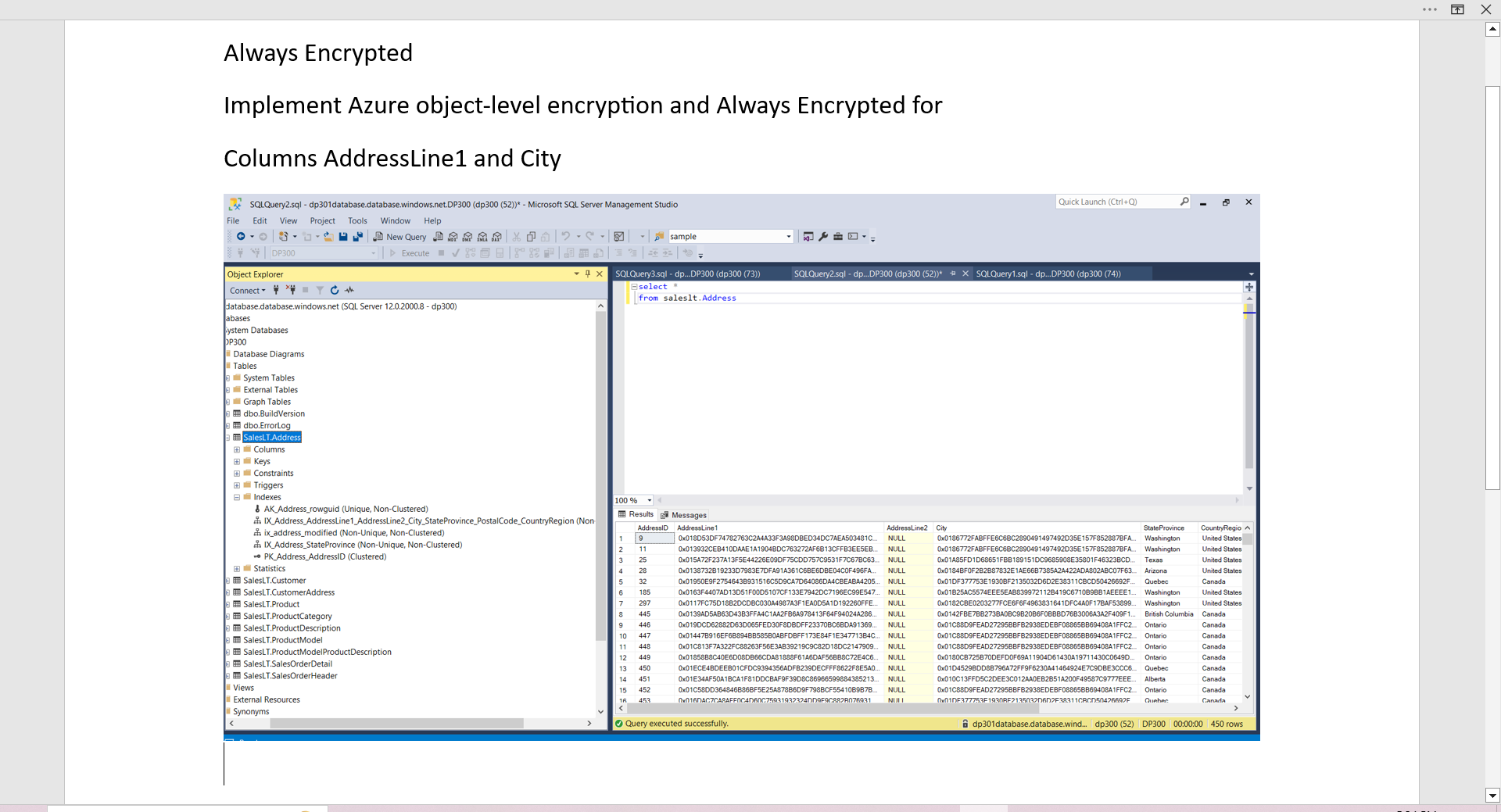
Task: Click the Toolbox briefcase icon
Action: point(838,237)
